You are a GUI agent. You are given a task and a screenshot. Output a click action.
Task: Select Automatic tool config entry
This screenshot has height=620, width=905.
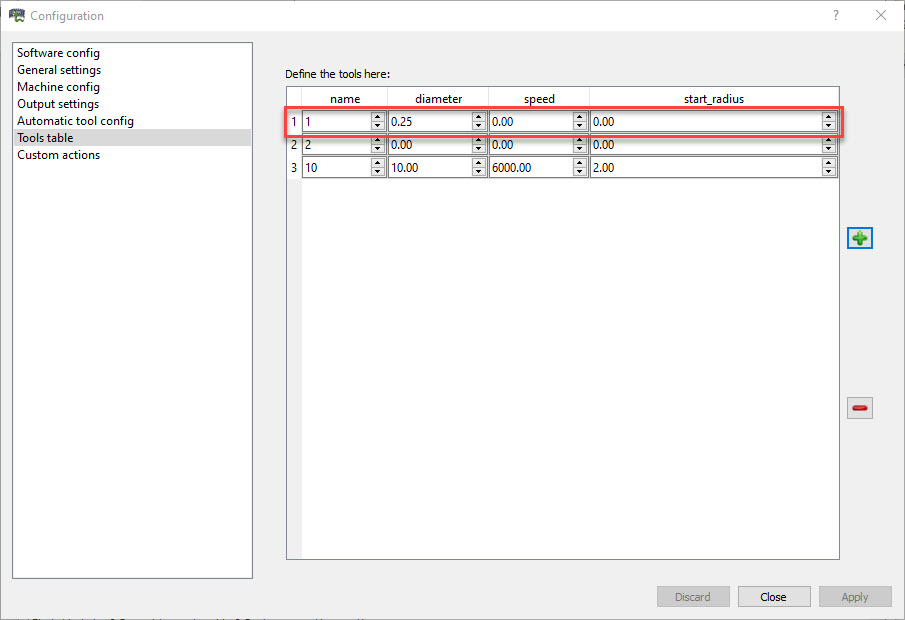(x=75, y=121)
